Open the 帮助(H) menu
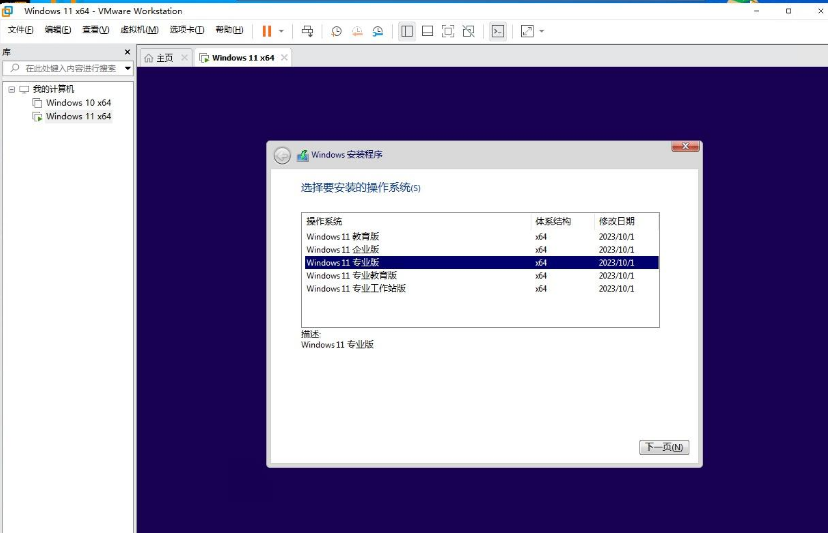This screenshot has width=828, height=533. [229, 30]
